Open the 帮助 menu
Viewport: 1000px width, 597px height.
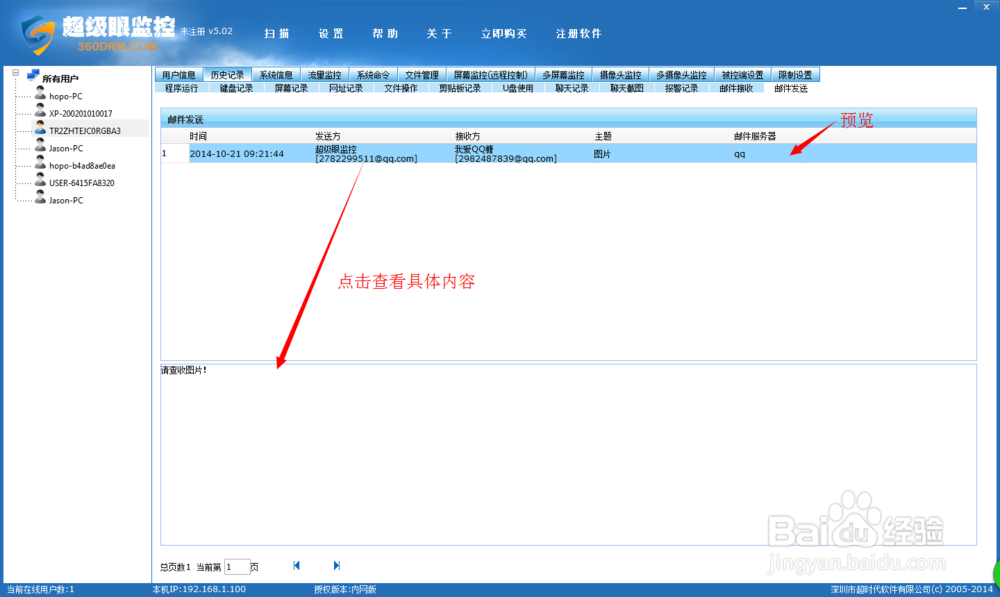click(385, 34)
